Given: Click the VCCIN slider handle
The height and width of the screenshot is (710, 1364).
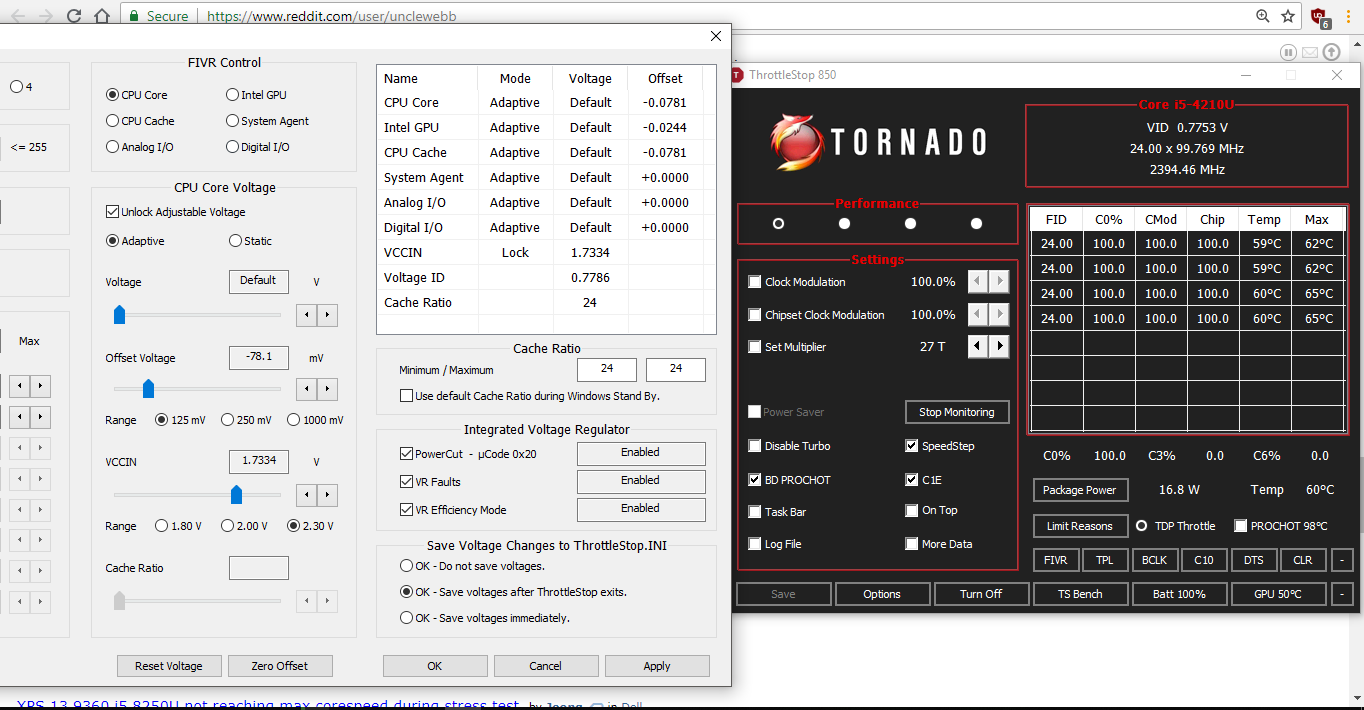Looking at the screenshot, I should 236,495.
